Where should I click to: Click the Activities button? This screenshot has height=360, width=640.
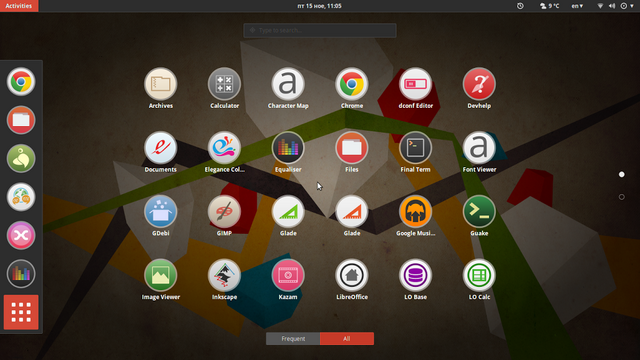pyautogui.click(x=19, y=6)
